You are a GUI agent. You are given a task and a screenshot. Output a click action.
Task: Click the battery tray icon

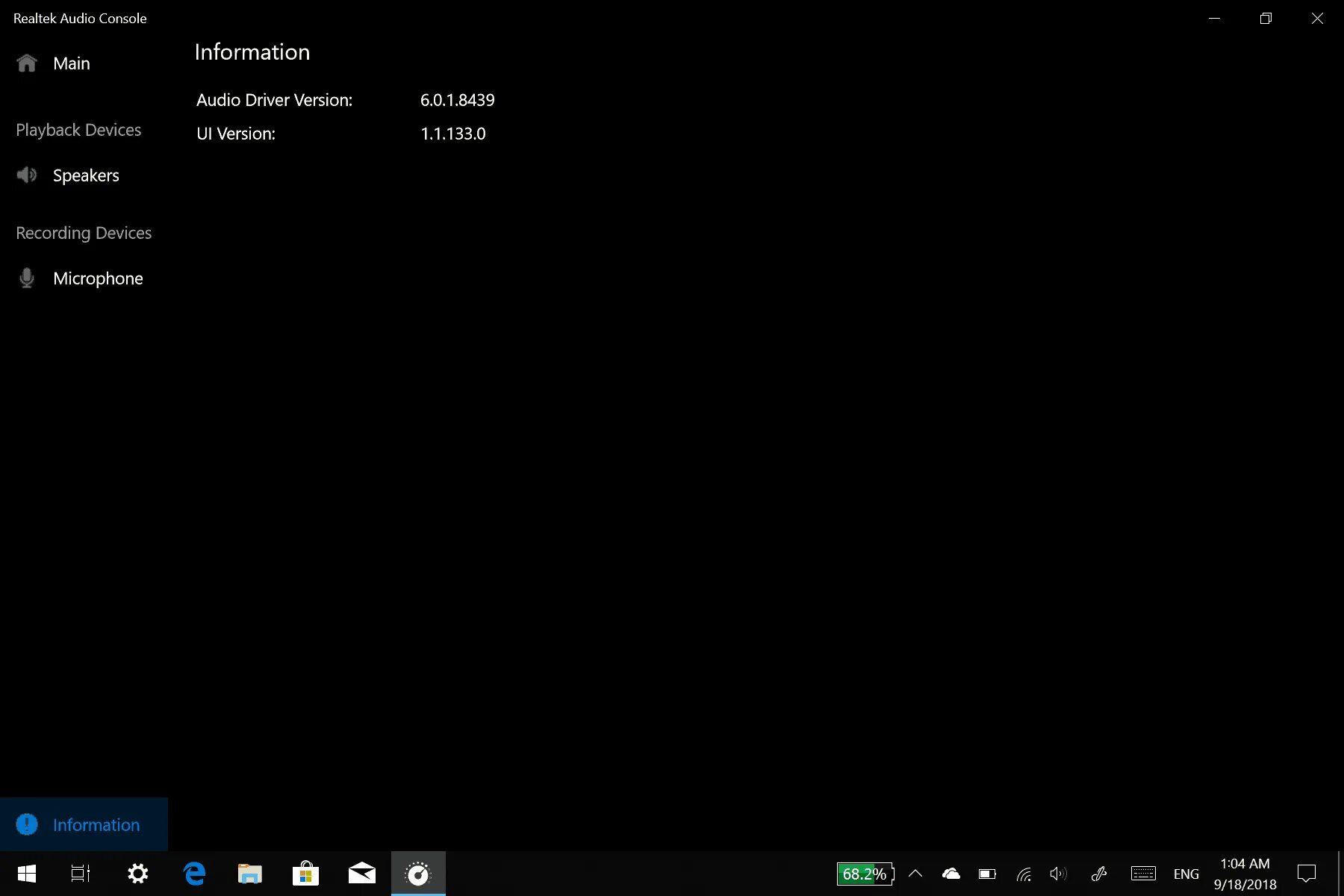[x=987, y=874]
